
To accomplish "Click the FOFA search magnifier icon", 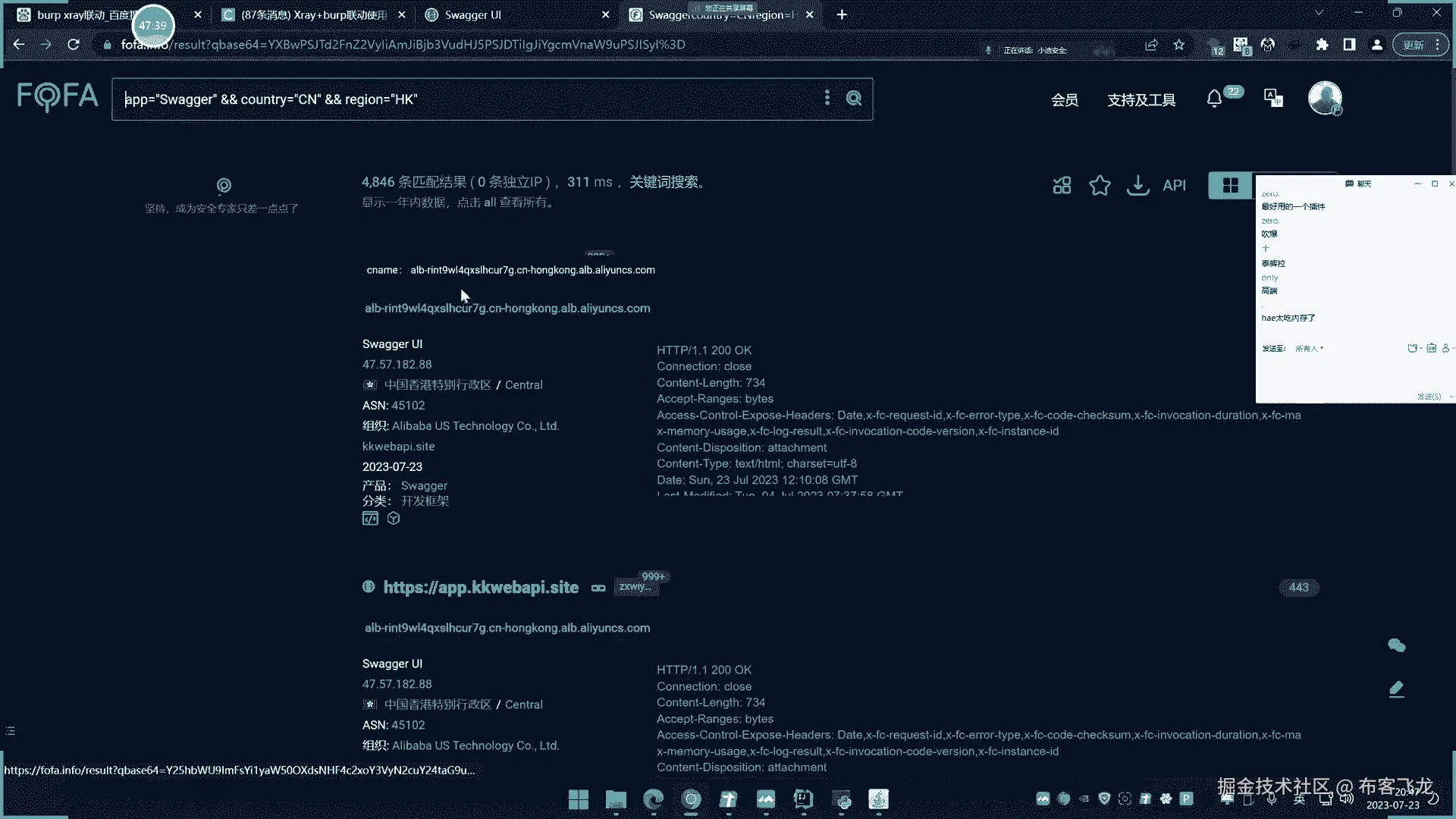I will (854, 99).
